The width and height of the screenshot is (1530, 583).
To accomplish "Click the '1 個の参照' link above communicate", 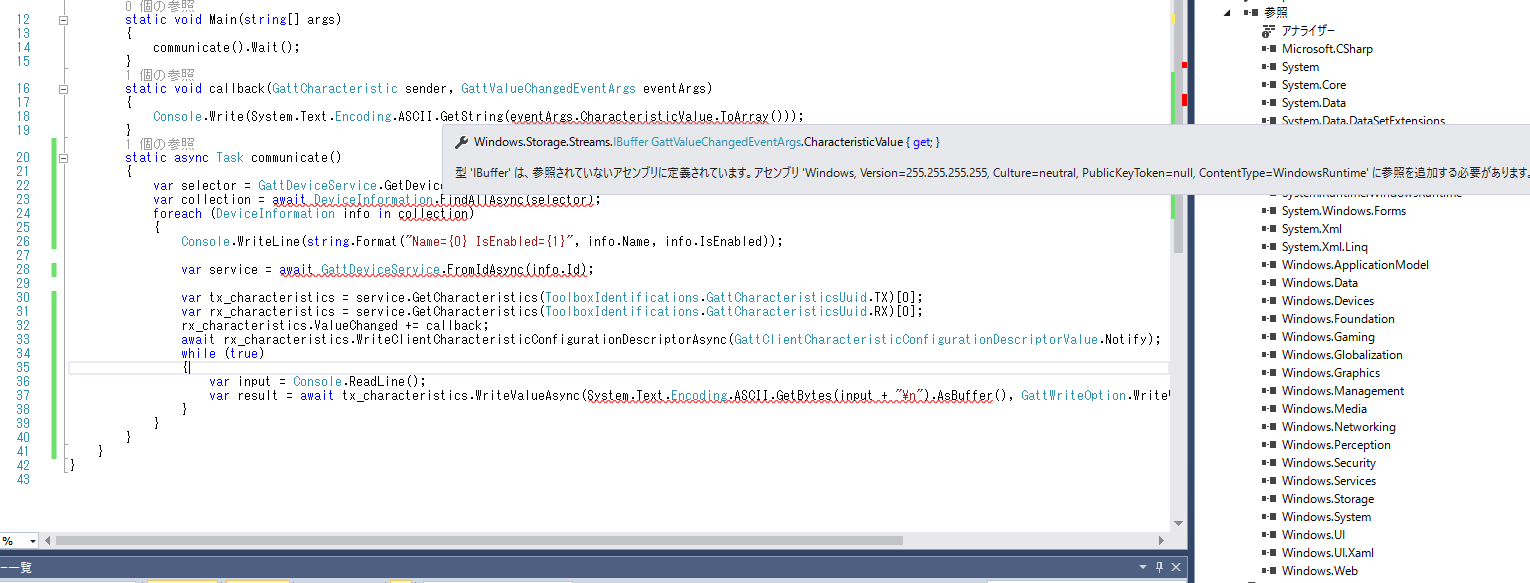I will pyautogui.click(x=160, y=144).
